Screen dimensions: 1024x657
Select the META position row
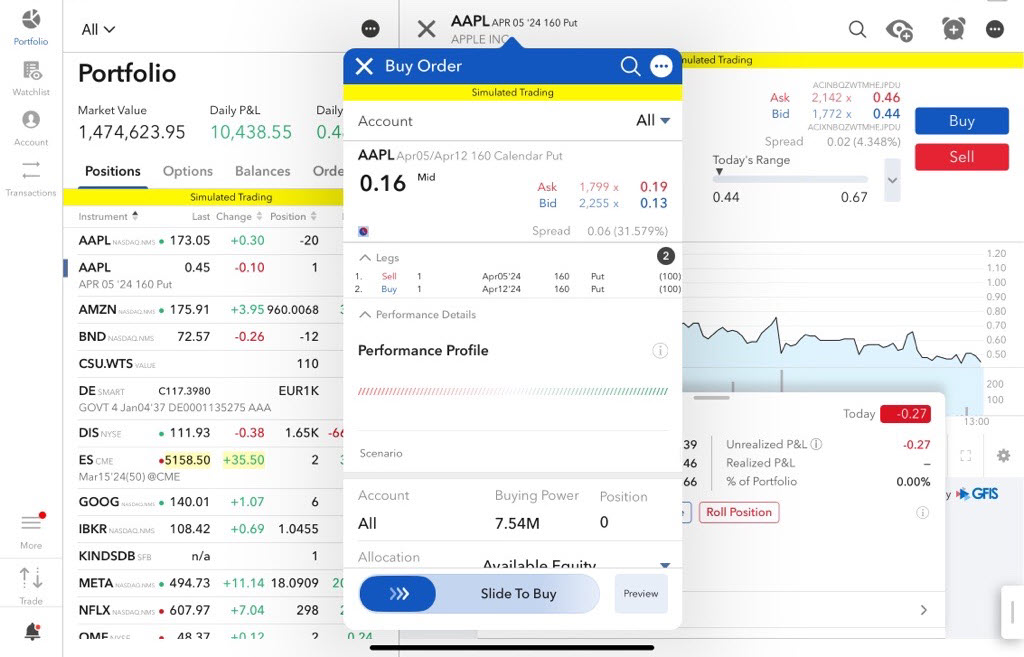point(203,583)
